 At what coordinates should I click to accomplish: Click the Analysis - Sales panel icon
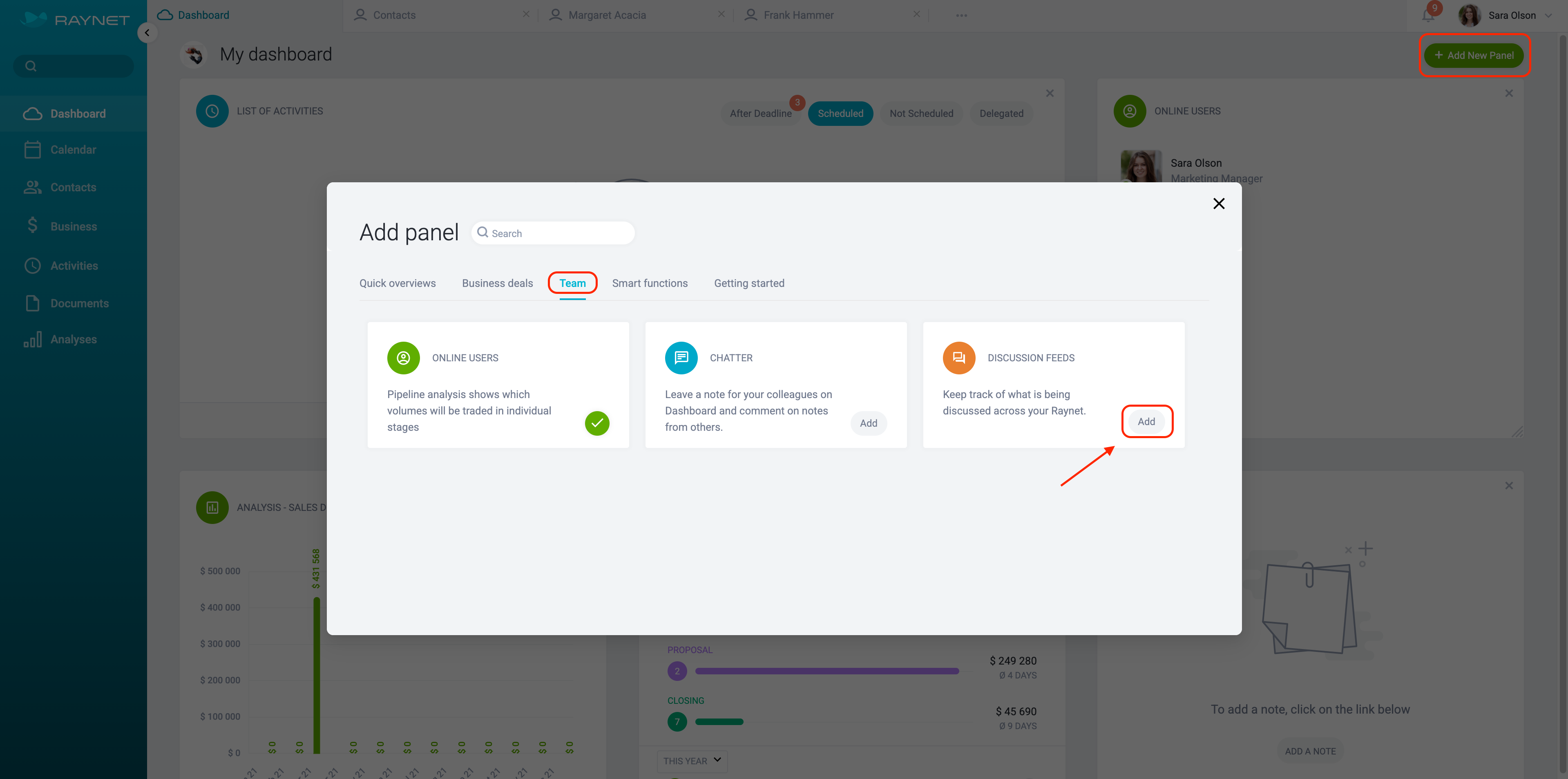point(212,508)
